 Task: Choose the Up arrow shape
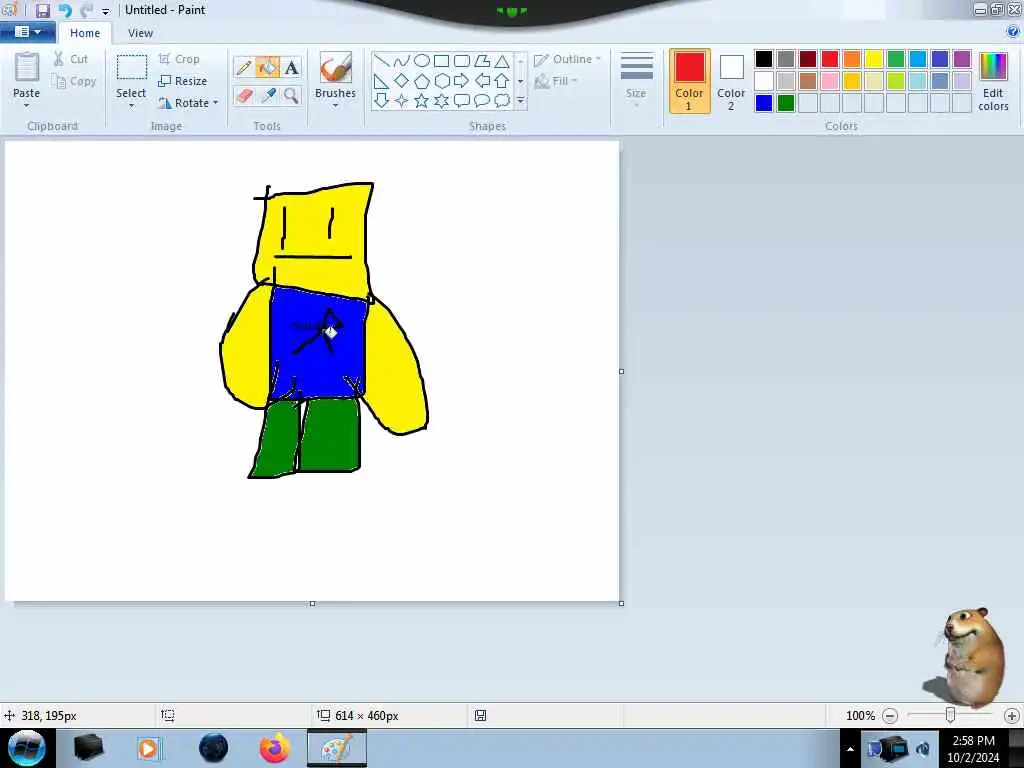502,81
